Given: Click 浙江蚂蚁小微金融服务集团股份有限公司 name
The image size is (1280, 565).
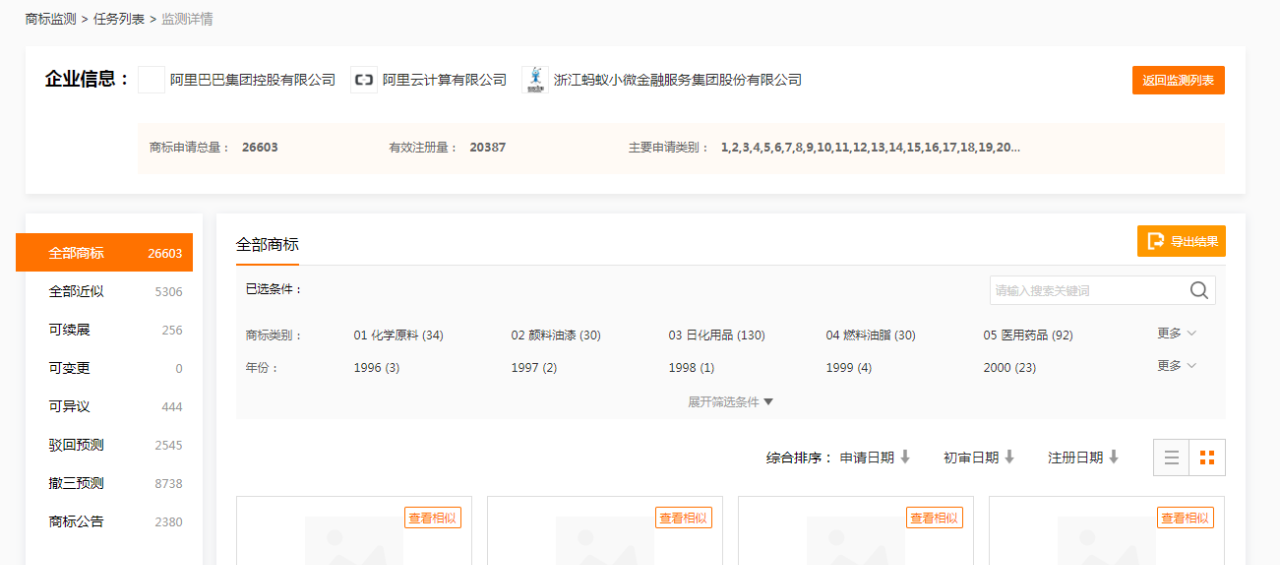Looking at the screenshot, I should pyautogui.click(x=678, y=80).
